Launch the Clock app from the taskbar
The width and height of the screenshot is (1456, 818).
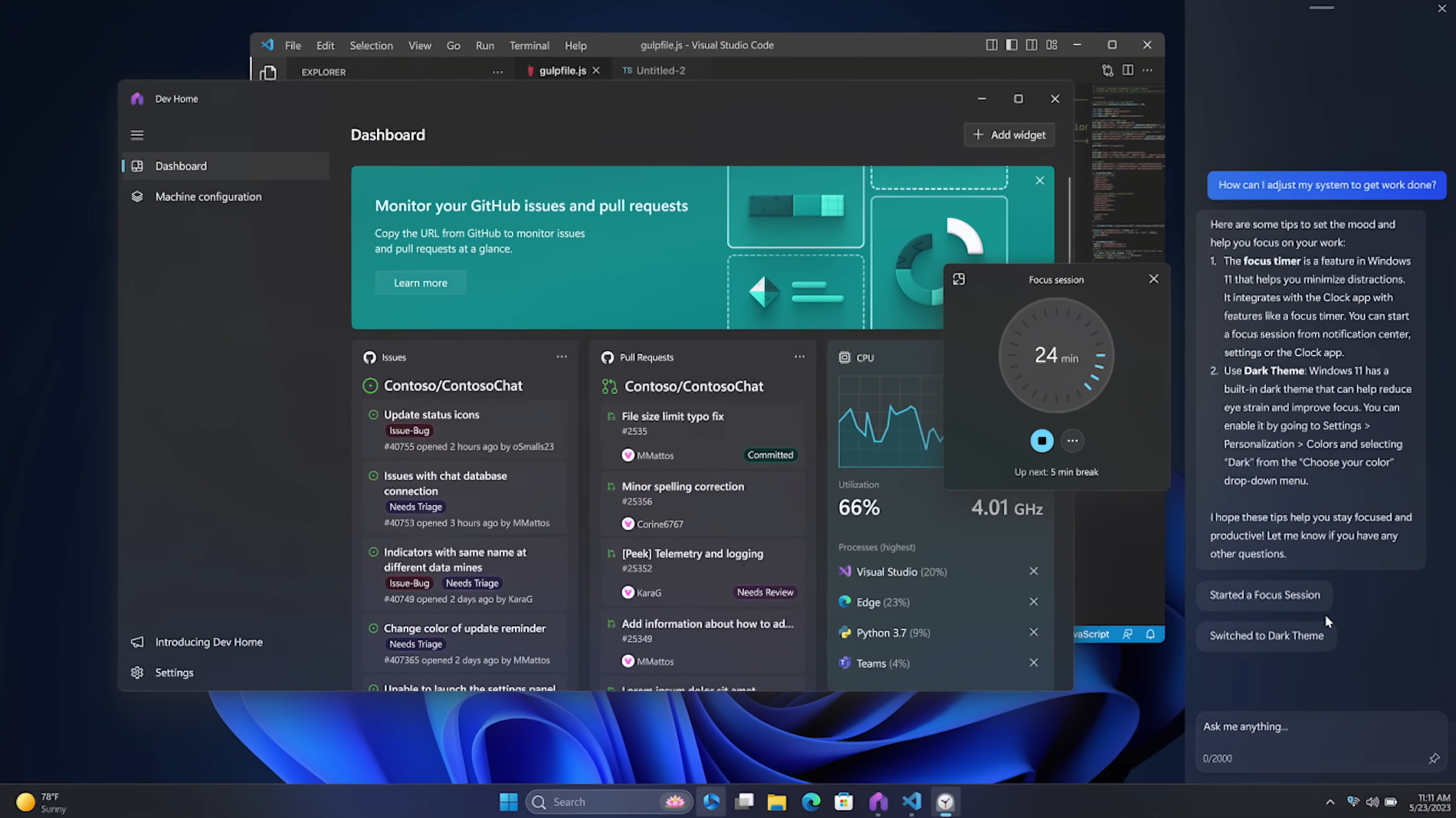pos(944,801)
